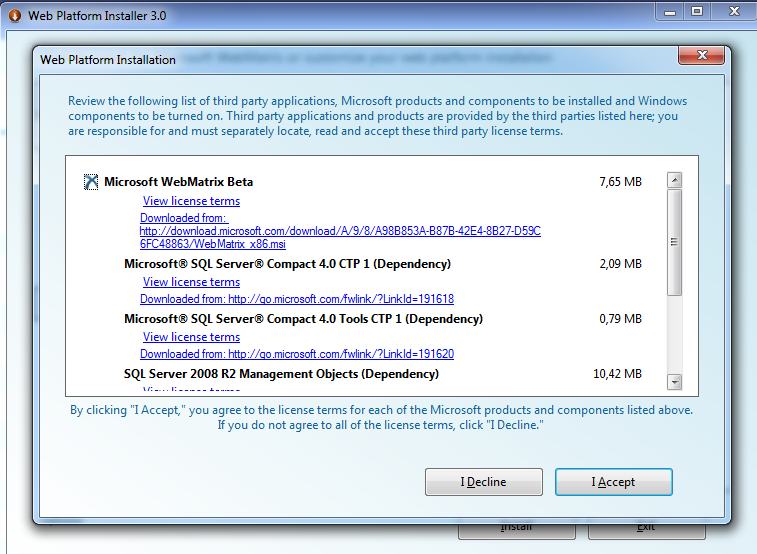The height and width of the screenshot is (554, 757).
Task: Close the Web Platform Installer 3.0 window
Action: (x=734, y=12)
